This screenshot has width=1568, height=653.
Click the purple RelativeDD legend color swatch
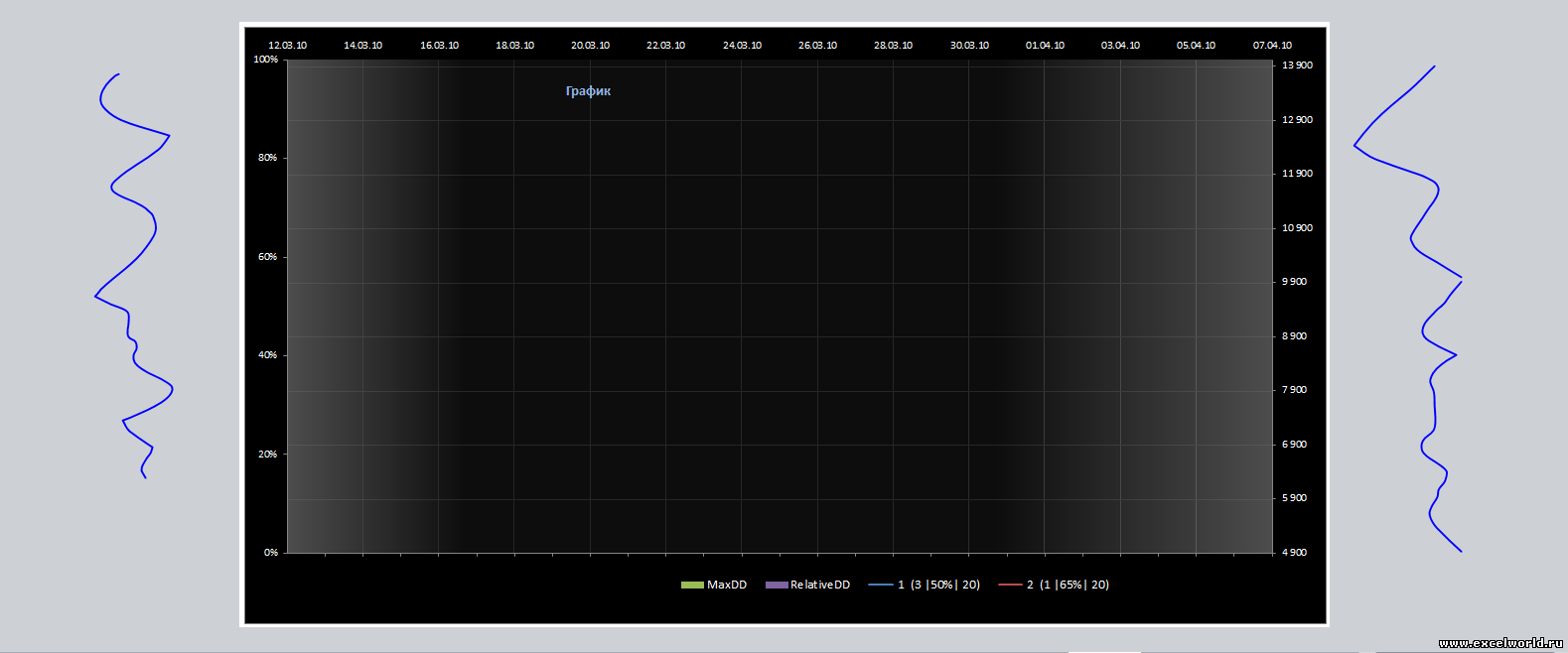coord(776,586)
